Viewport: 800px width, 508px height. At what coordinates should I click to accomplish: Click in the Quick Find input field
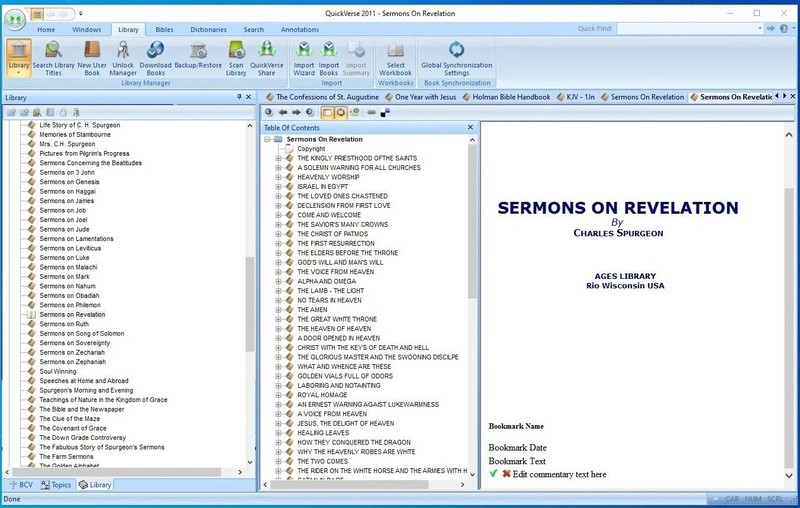click(x=686, y=29)
